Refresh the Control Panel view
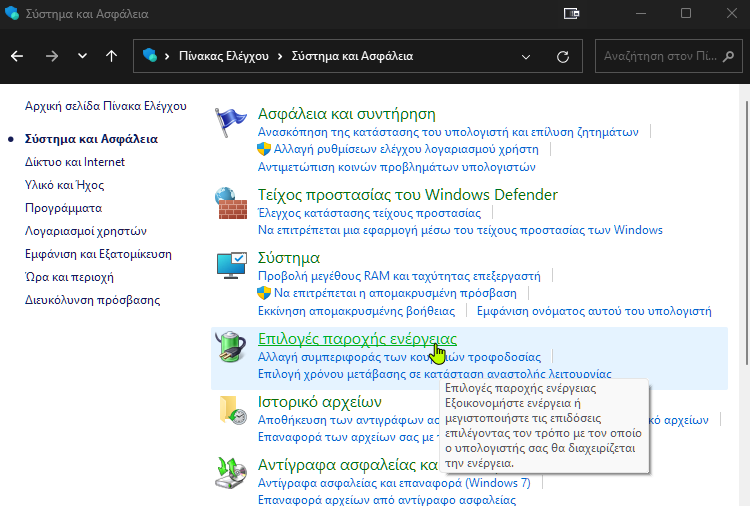 [x=563, y=57]
